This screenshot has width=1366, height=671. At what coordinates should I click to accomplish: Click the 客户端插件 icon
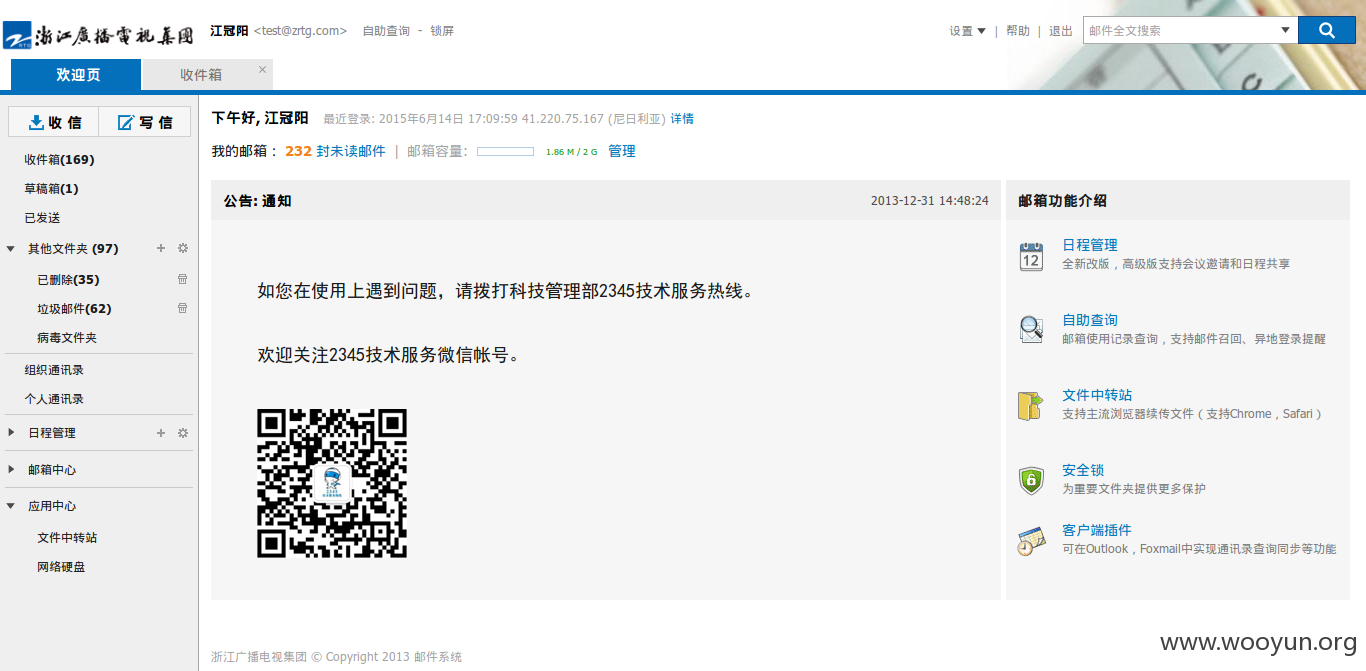[1031, 541]
